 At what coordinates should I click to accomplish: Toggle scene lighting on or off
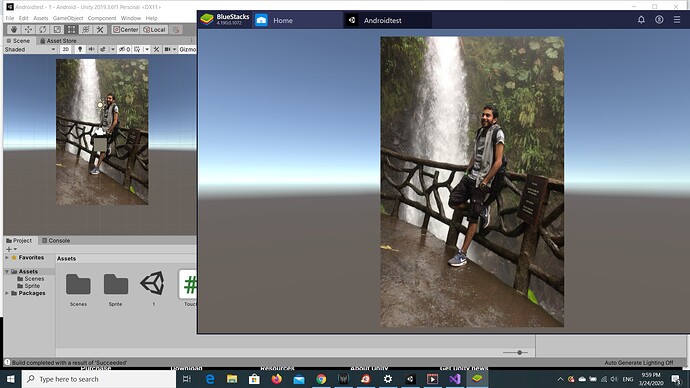[80, 49]
